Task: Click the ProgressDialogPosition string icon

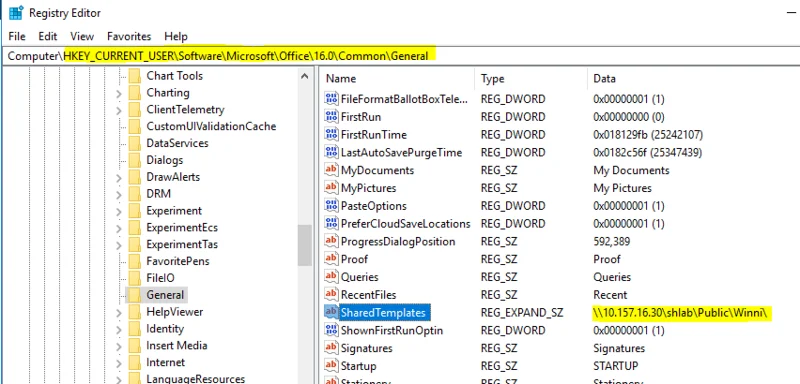Action: click(331, 241)
